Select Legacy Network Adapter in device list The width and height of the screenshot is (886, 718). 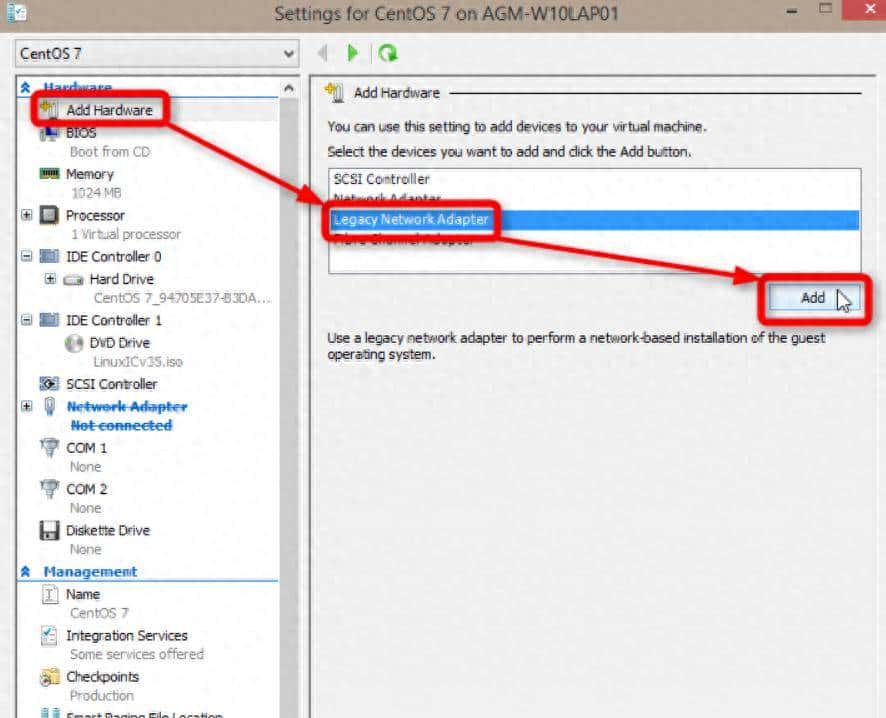[x=594, y=220]
